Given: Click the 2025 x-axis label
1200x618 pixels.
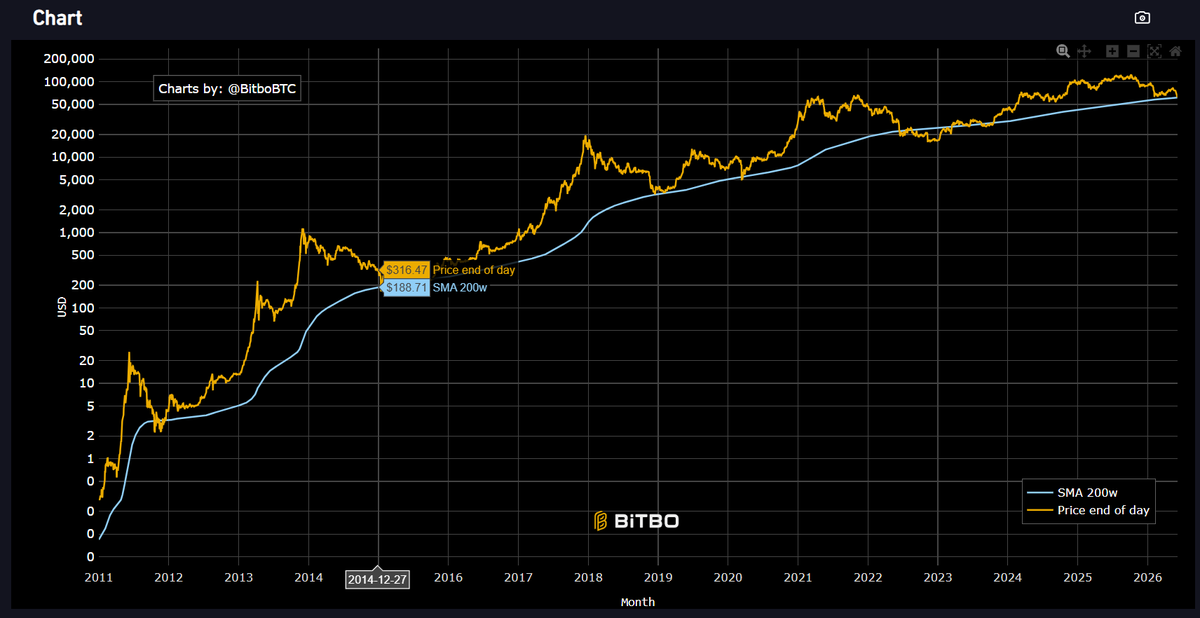Looking at the screenshot, I should click(1078, 577).
